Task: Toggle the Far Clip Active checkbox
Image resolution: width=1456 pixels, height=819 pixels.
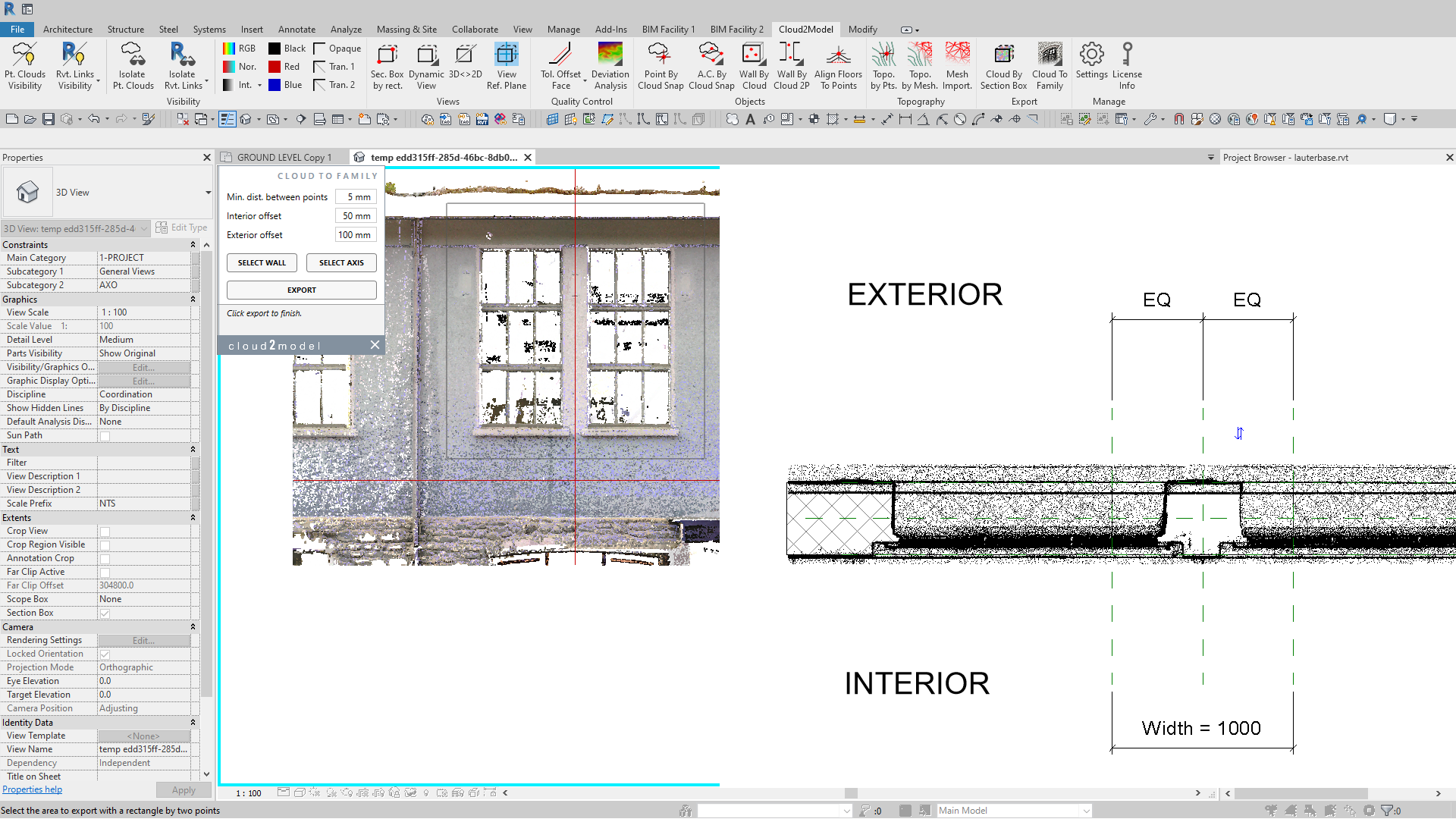Action: [x=105, y=573]
